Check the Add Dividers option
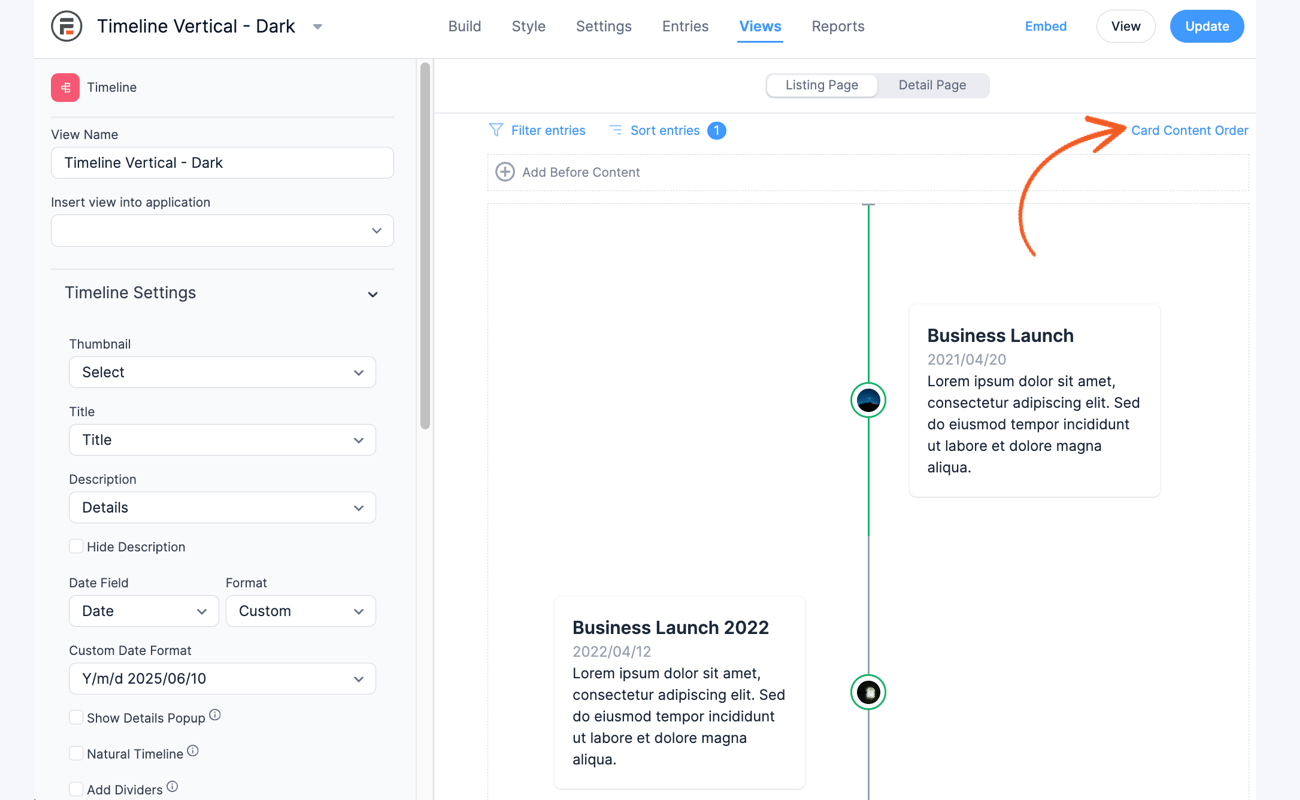This screenshot has width=1300, height=800. (x=76, y=788)
